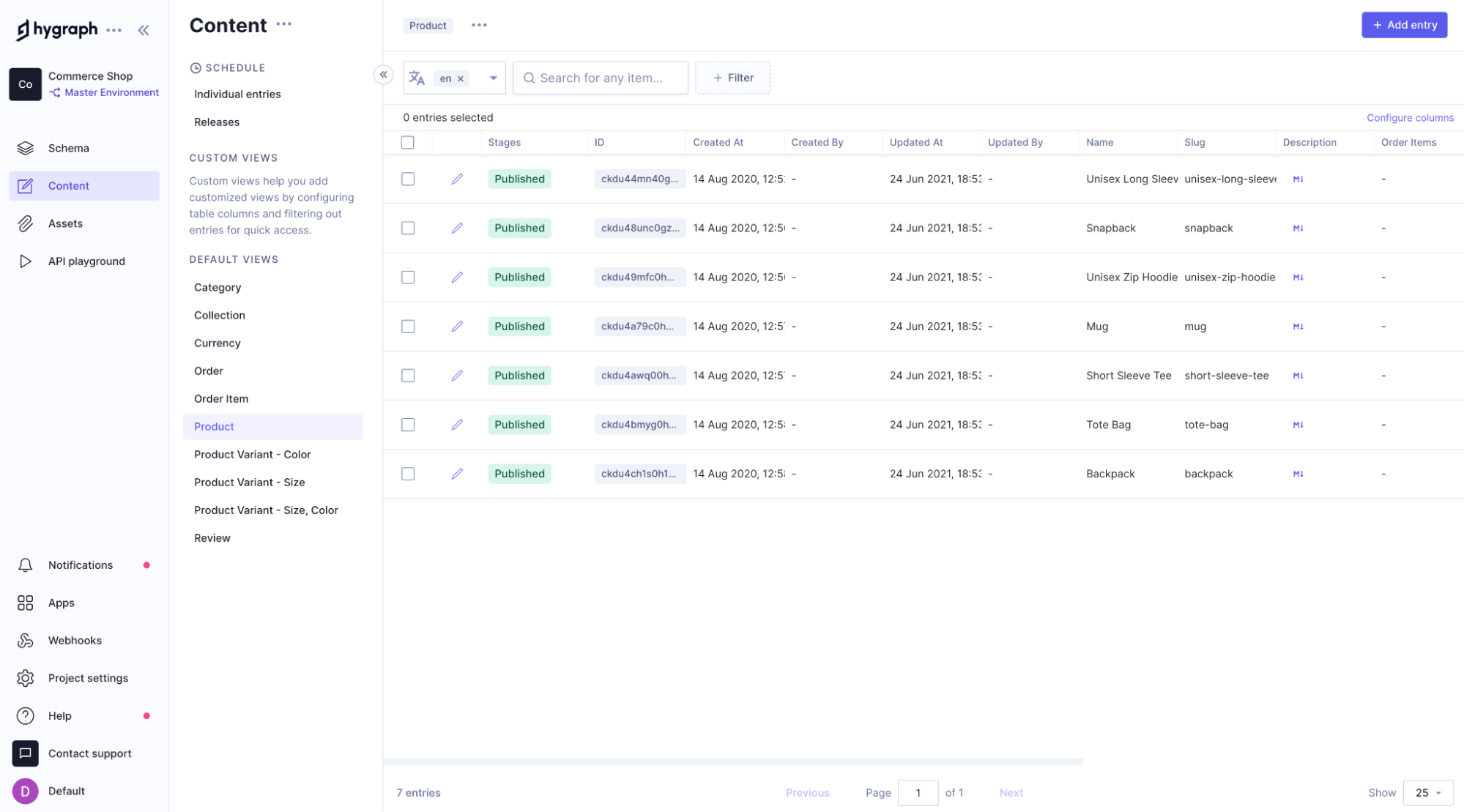
Task: Select the checkbox for the Backpack row
Action: point(408,474)
